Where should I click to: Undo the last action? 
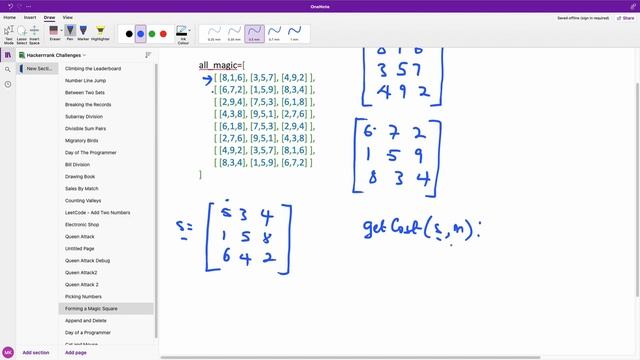(x=10, y=6)
